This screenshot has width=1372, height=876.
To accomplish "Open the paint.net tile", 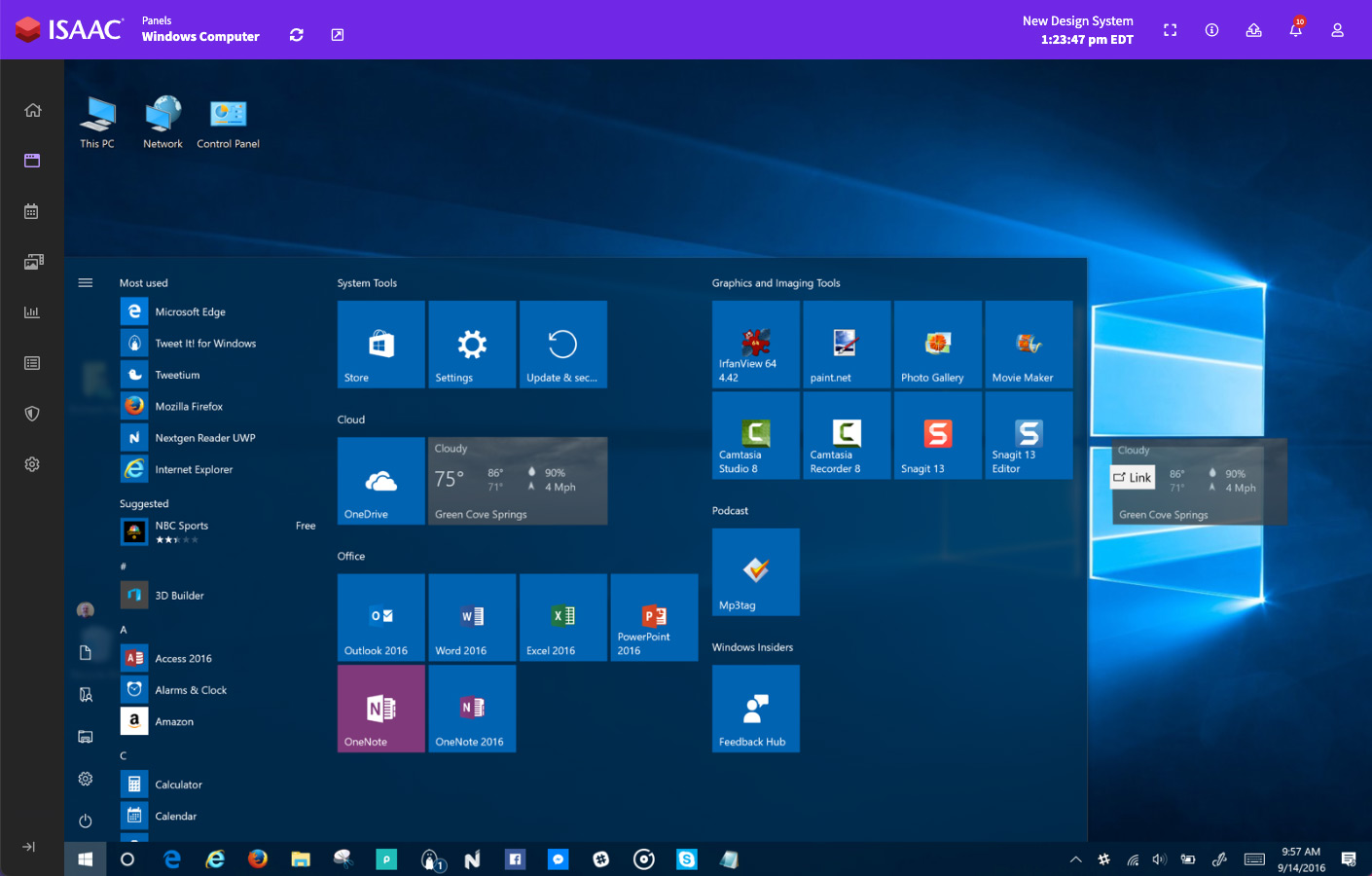I will pos(847,345).
